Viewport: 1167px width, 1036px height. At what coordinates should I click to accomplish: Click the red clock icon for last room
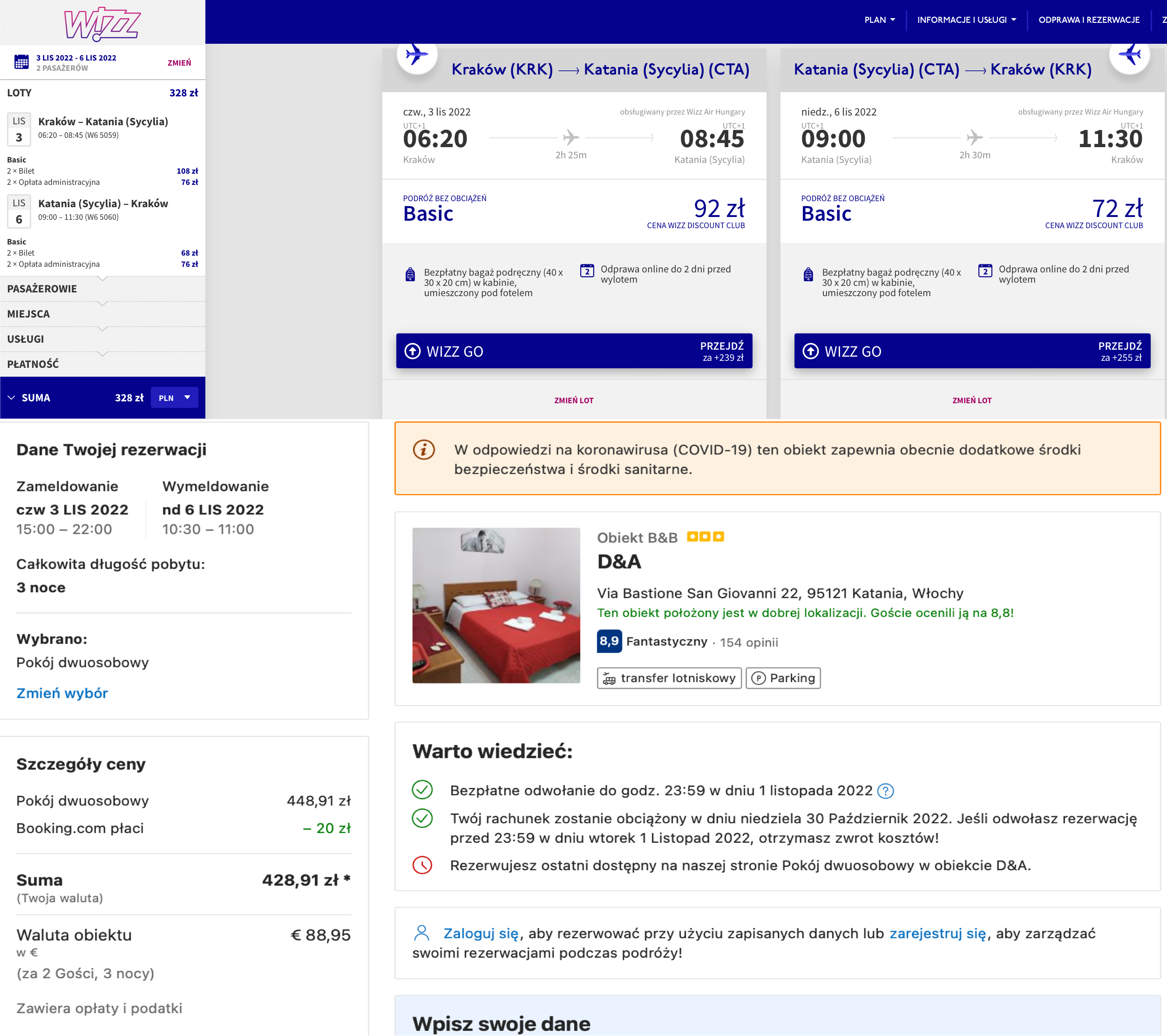[x=422, y=865]
